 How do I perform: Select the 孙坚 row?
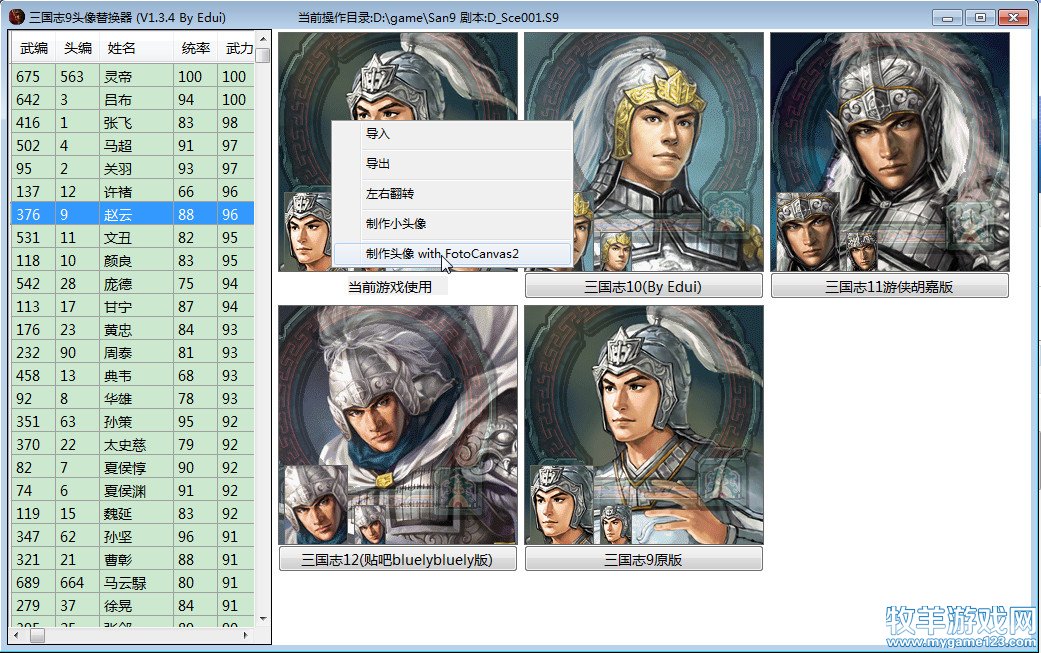pos(133,536)
